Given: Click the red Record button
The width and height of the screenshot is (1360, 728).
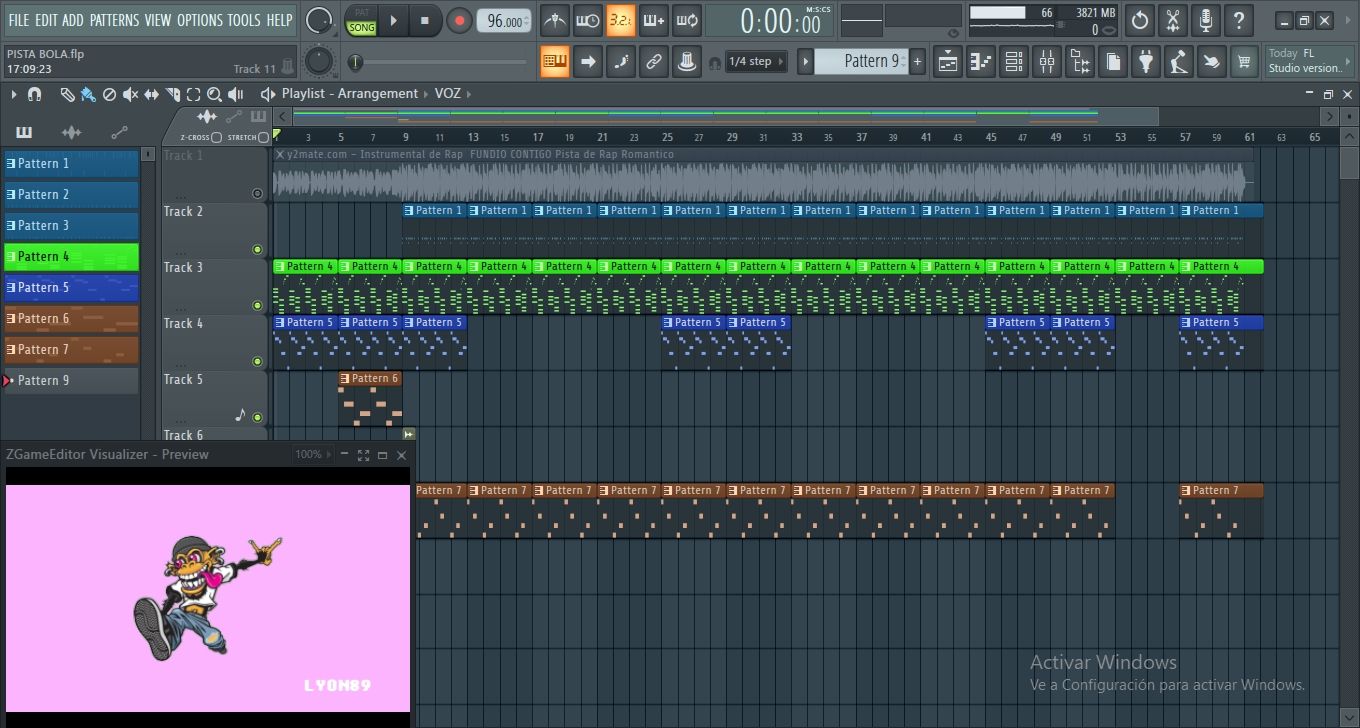Looking at the screenshot, I should [459, 20].
